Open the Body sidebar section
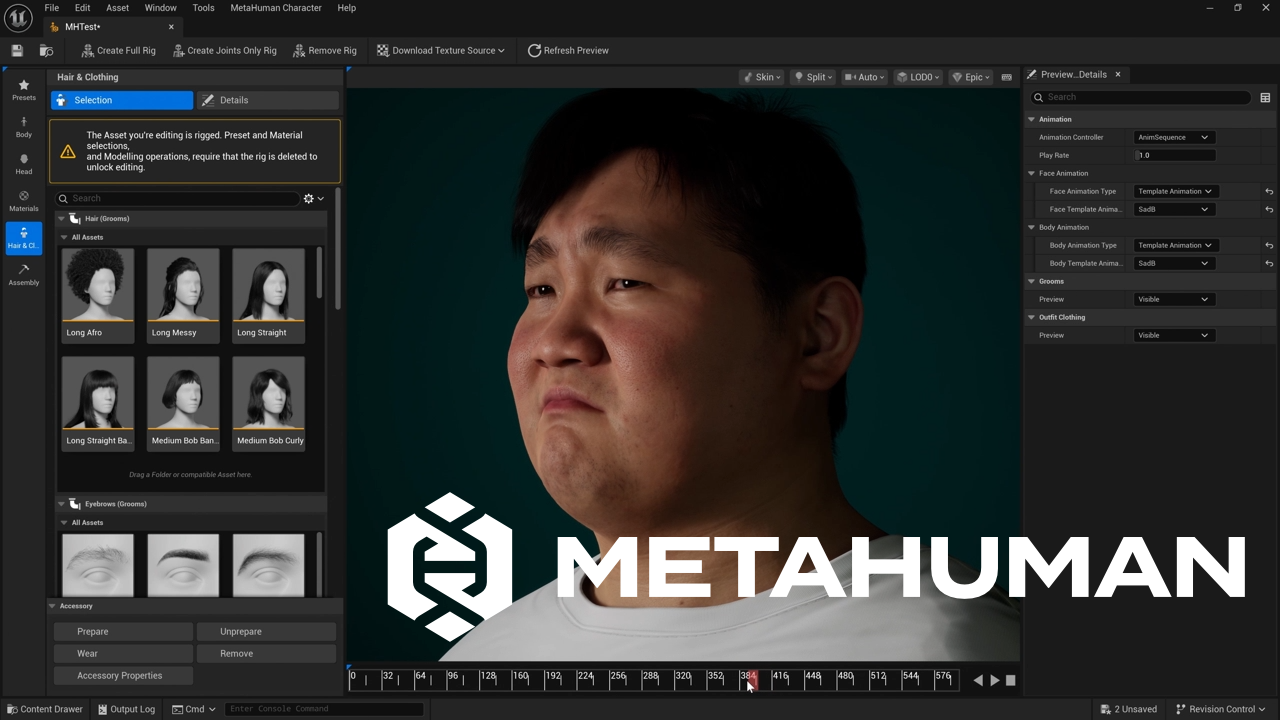1280x720 pixels. (x=24, y=127)
